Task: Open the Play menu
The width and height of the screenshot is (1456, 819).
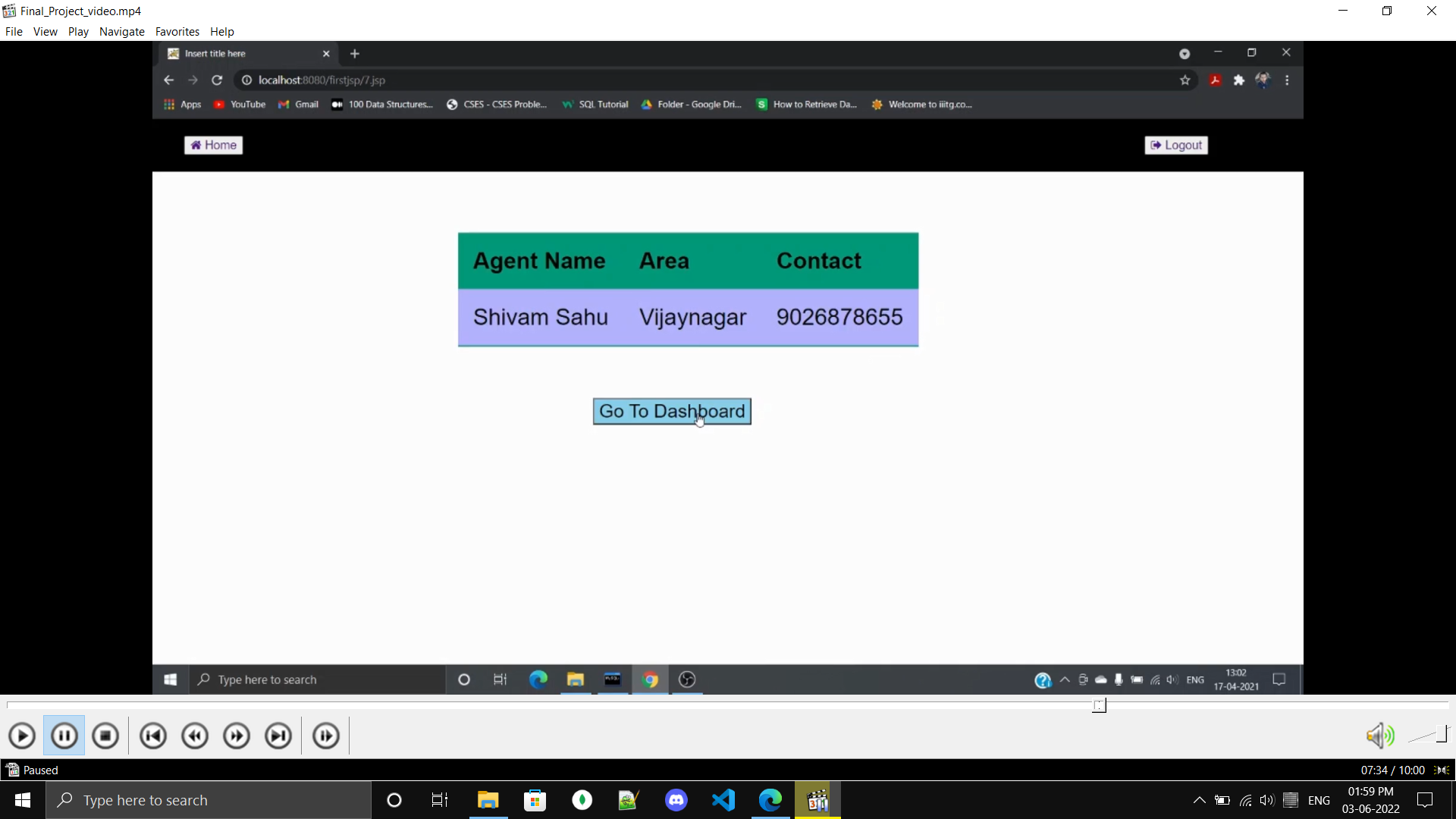Action: point(78,31)
